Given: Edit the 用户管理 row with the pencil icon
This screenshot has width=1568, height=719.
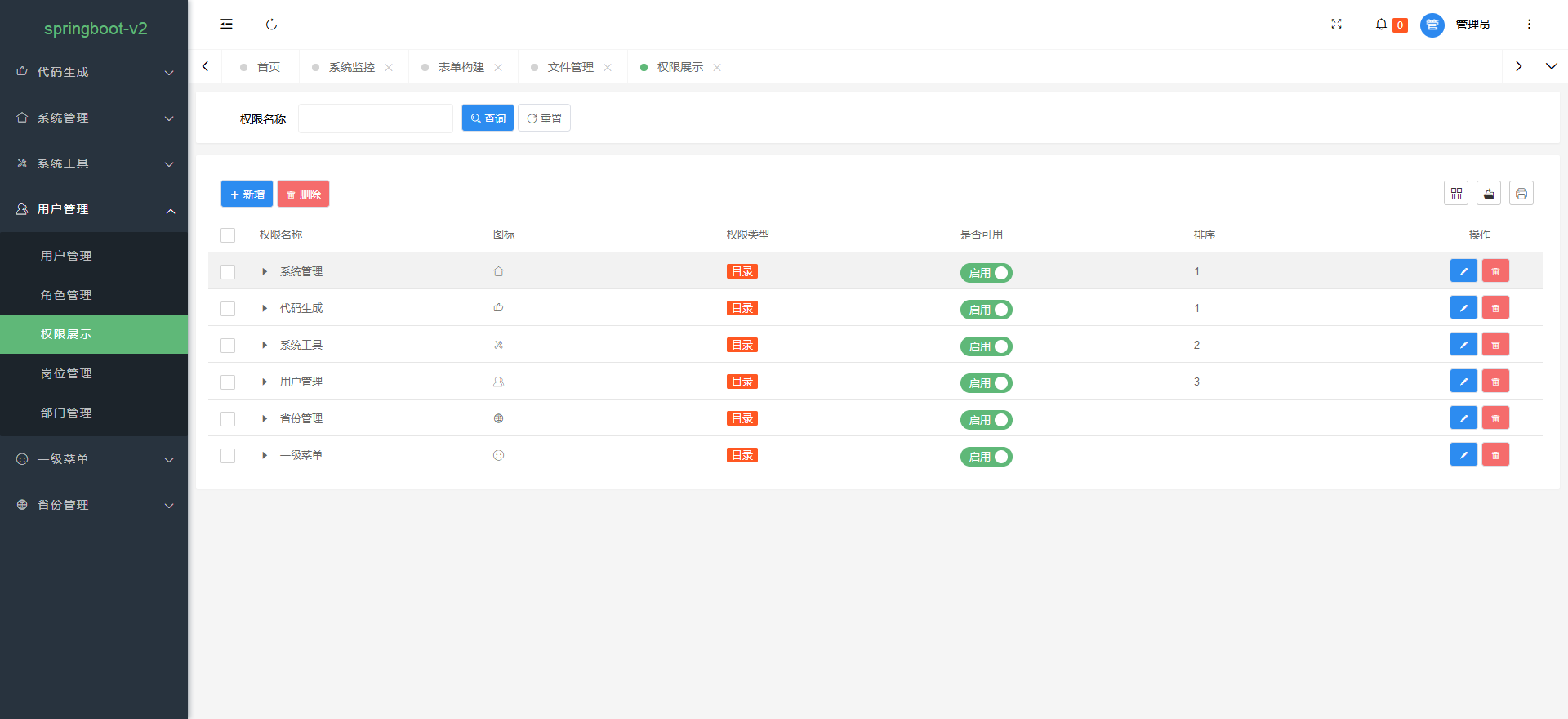Looking at the screenshot, I should [1463, 382].
